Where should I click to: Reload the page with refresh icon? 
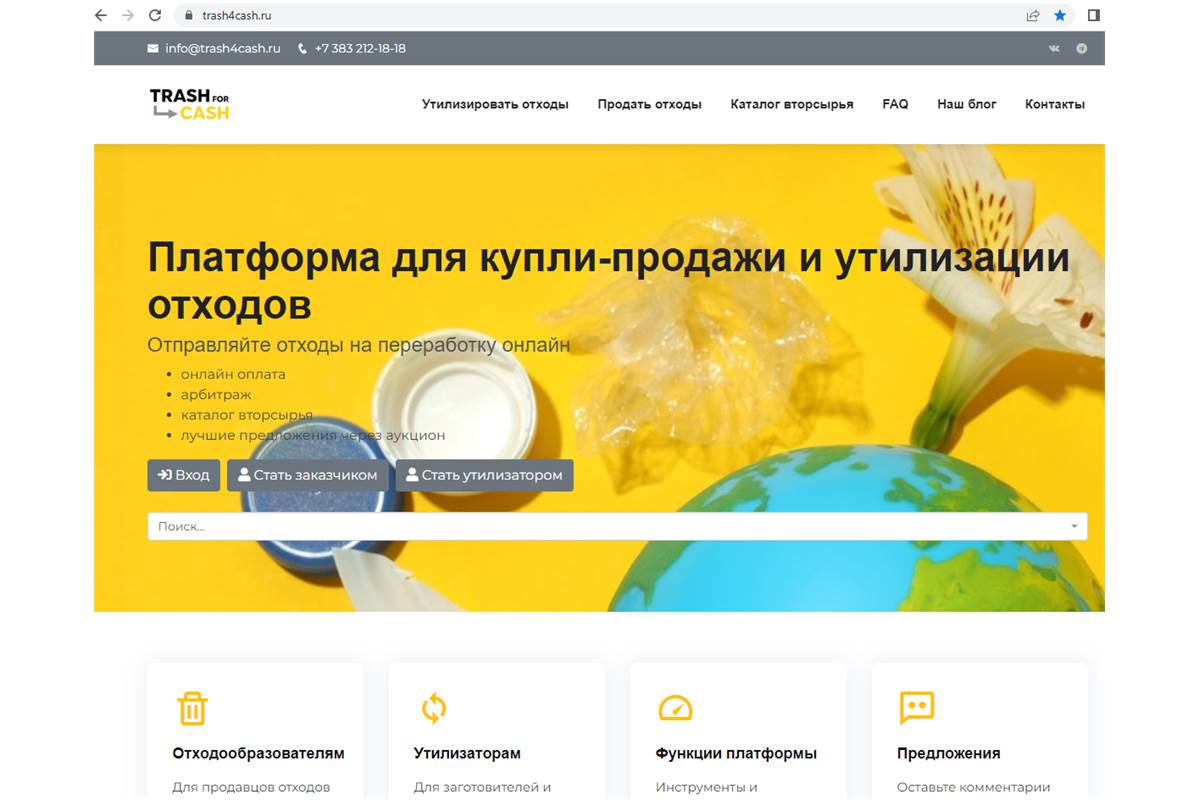point(155,15)
